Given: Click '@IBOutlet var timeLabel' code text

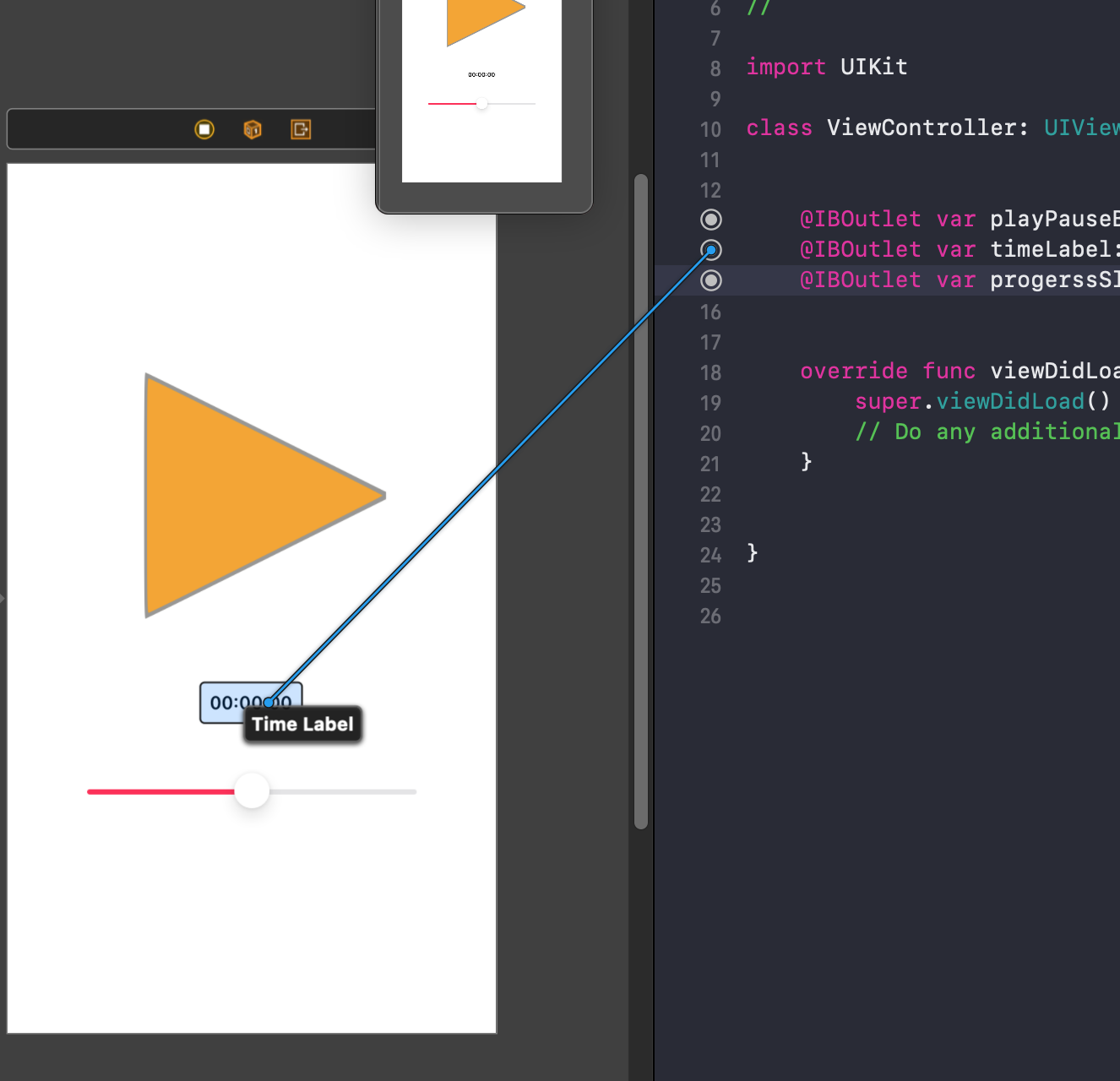Looking at the screenshot, I should (x=960, y=249).
